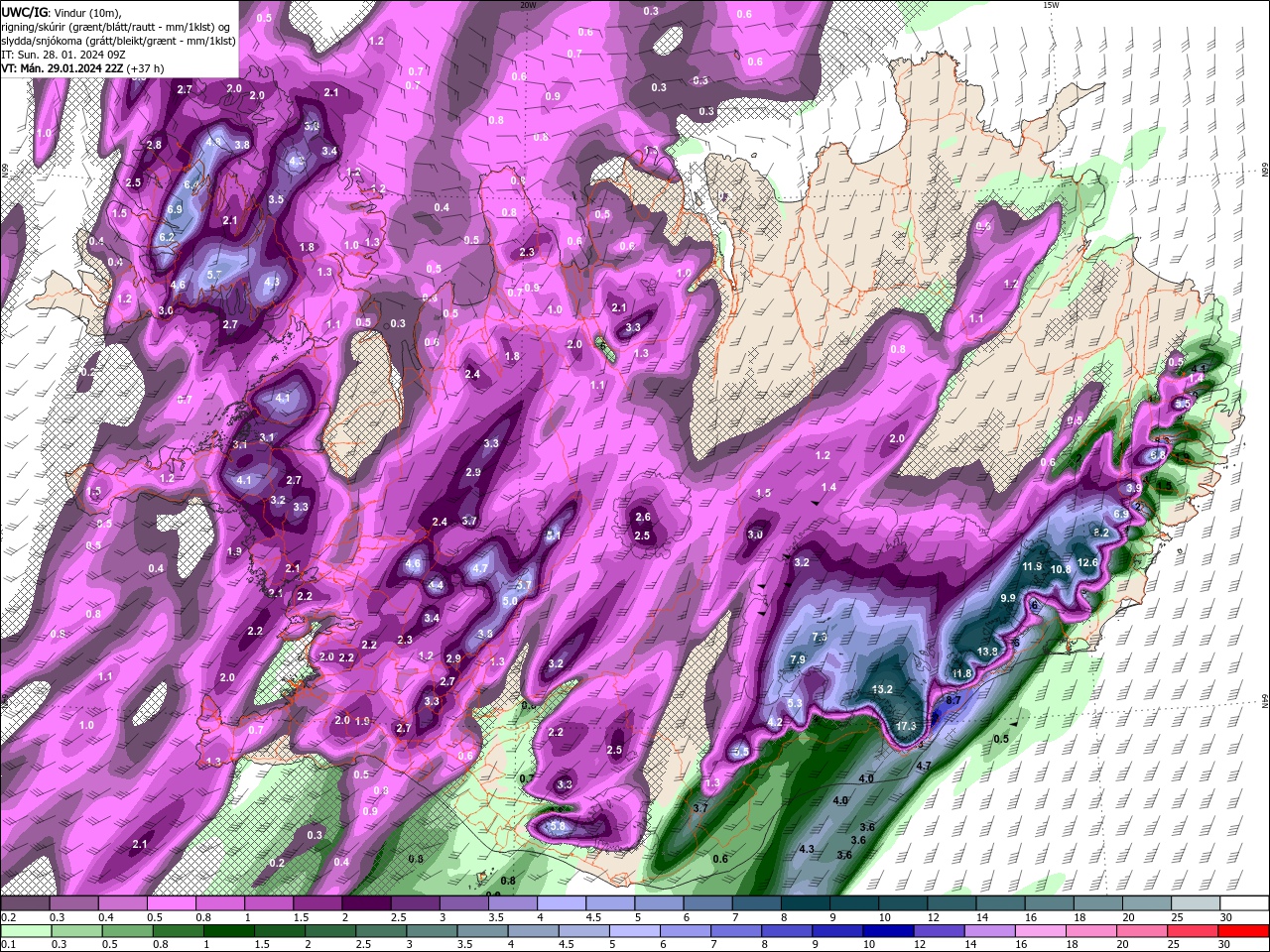Viewport: 1270px width, 952px height.
Task: Click the 11.9 precipitation value on the map
Action: pos(1032,566)
